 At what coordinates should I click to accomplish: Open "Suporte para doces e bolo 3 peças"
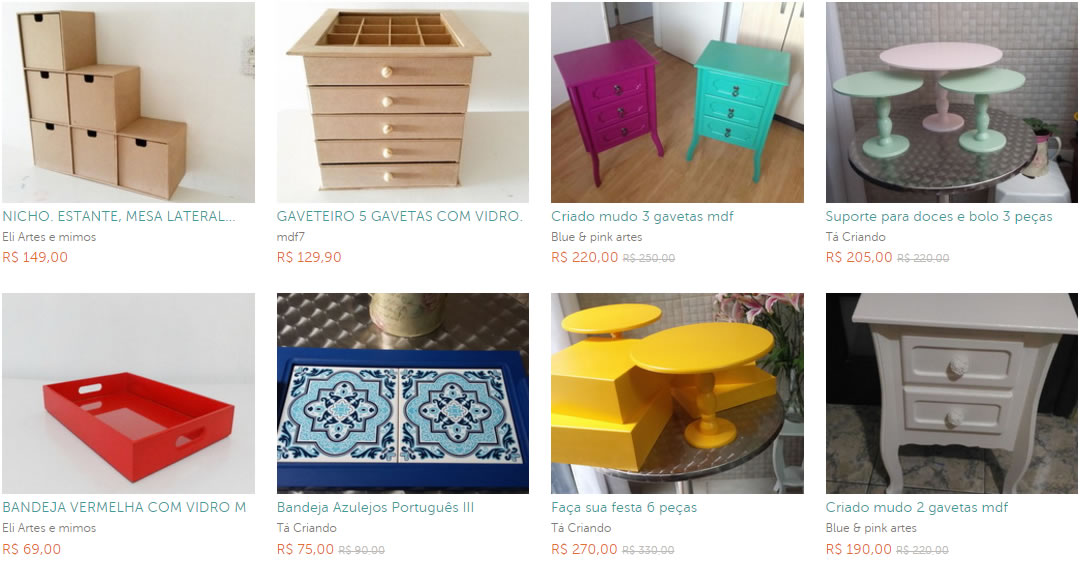(939, 216)
